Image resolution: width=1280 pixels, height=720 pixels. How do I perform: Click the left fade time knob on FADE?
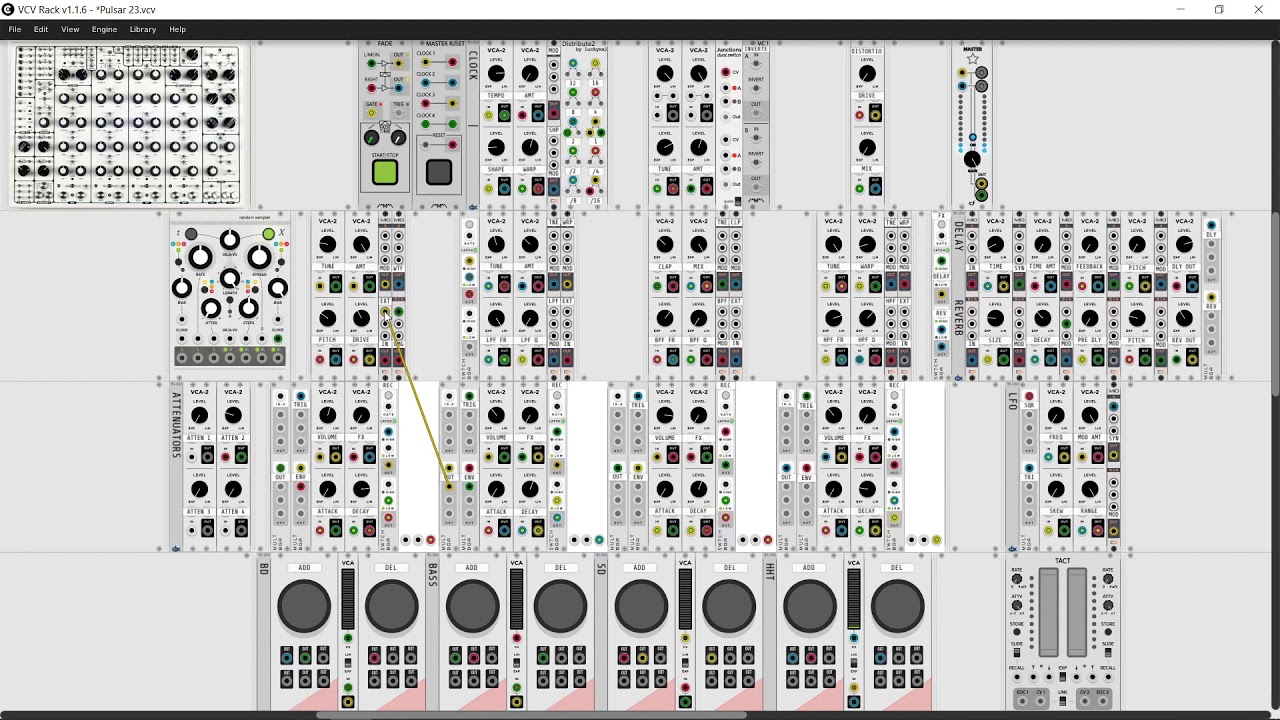click(x=371, y=138)
